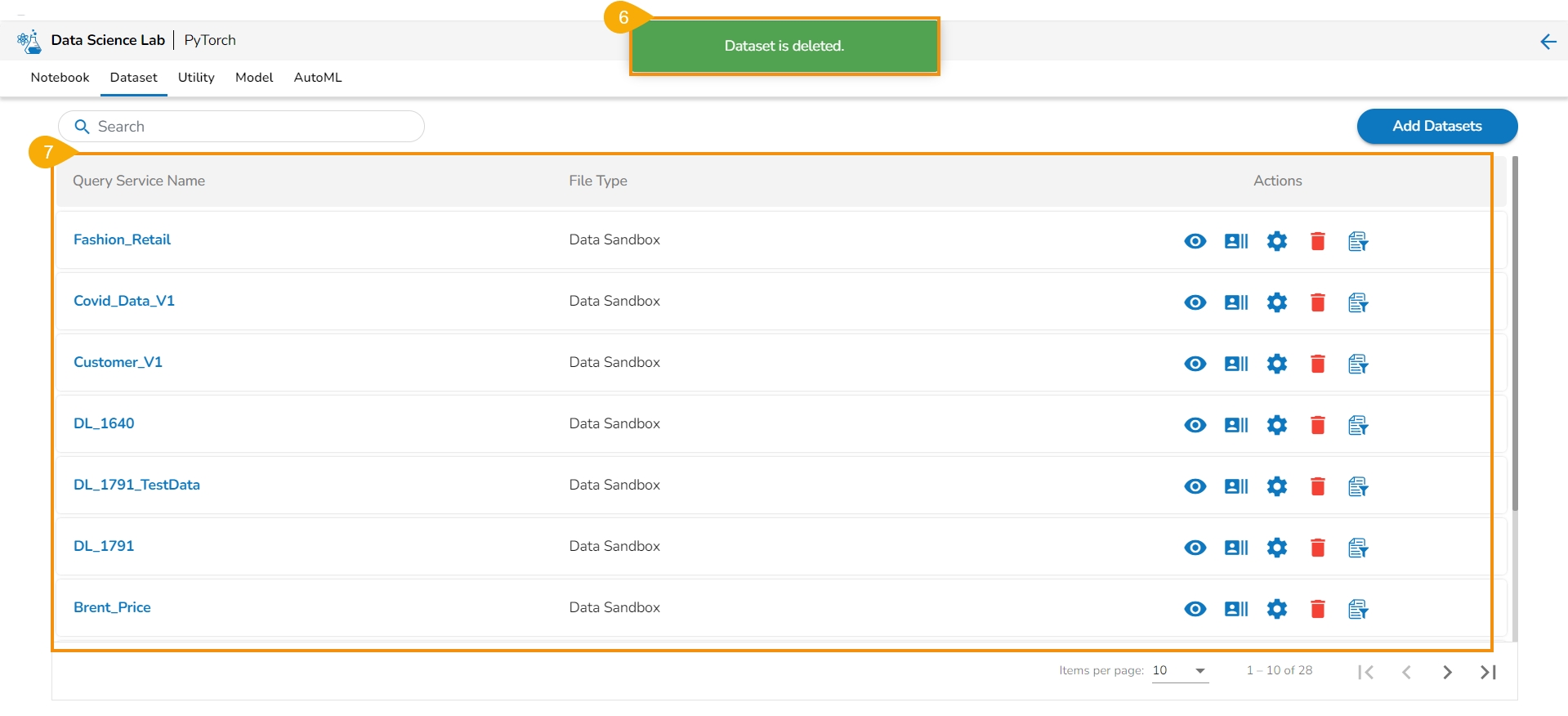Open data profile icon for Brent_Price
1568x716 pixels.
[x=1235, y=609]
